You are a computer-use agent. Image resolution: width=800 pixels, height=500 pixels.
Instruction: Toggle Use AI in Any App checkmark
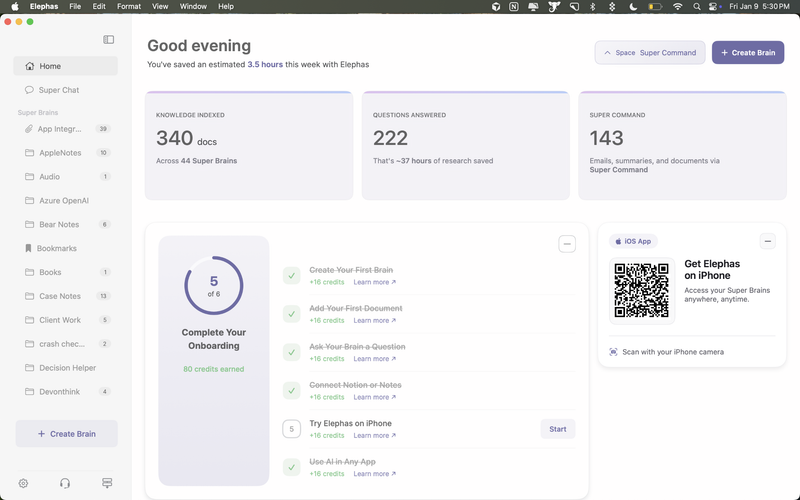[x=291, y=467]
